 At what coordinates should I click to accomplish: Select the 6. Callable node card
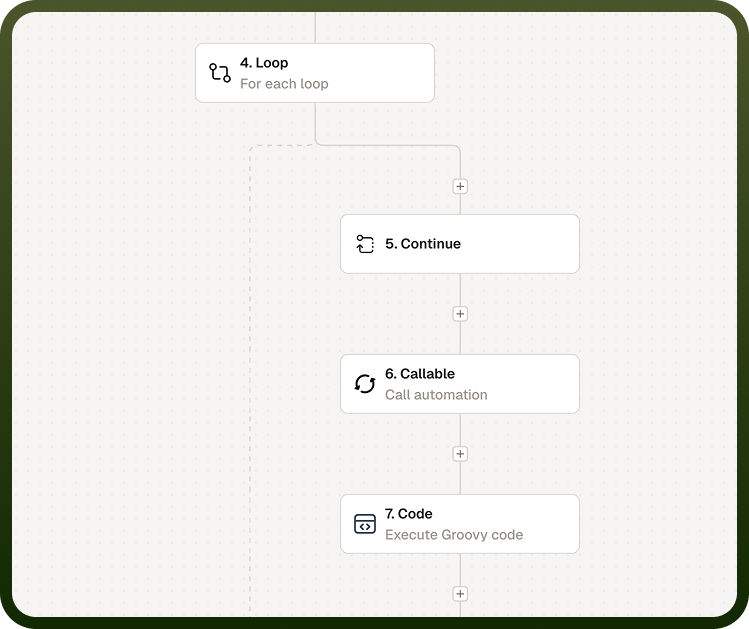click(460, 384)
